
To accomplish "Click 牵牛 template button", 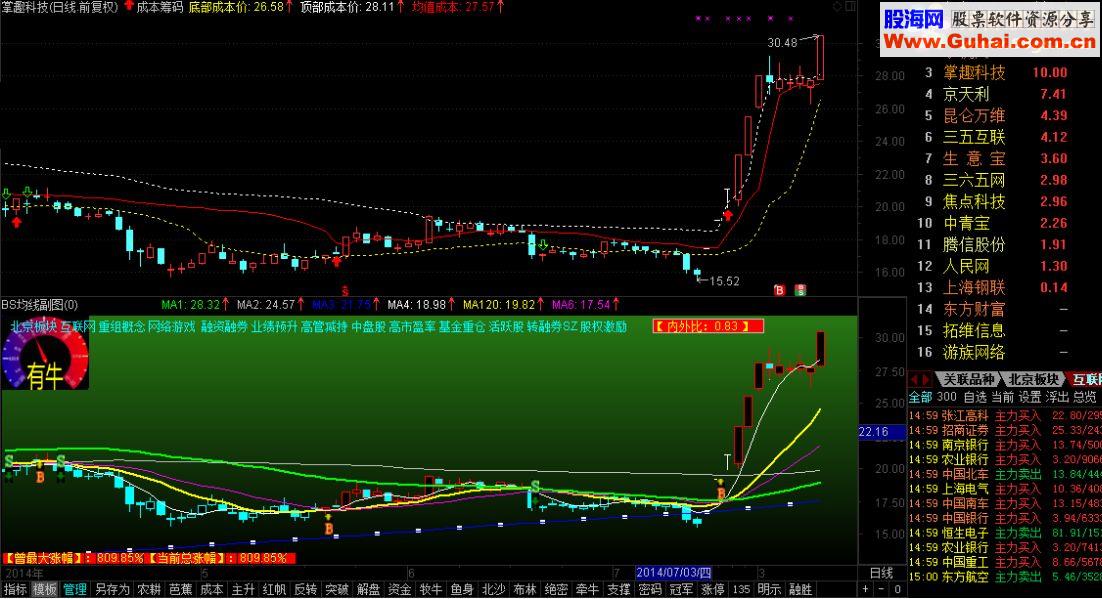I will point(587,589).
